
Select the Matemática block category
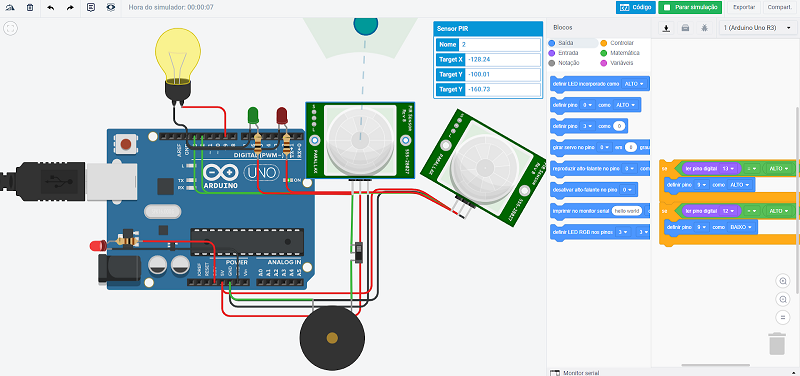[624, 53]
